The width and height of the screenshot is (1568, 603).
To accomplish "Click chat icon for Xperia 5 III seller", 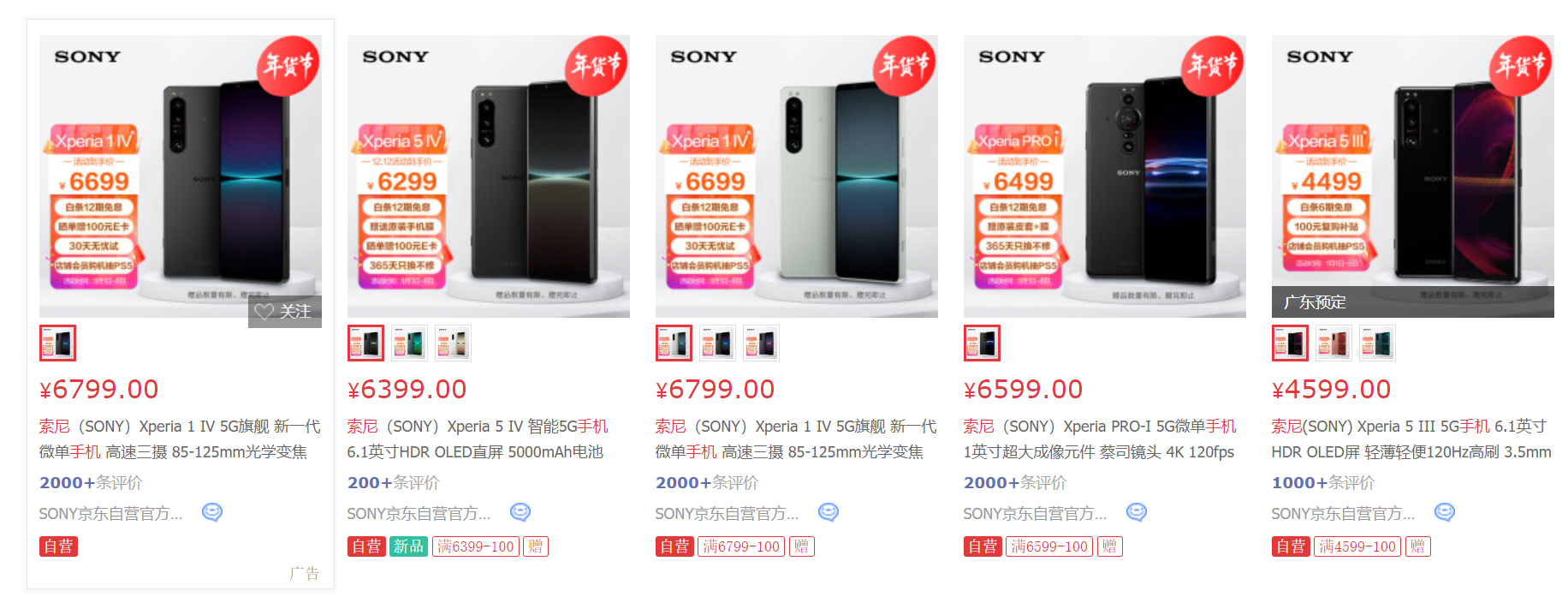I will click(x=1445, y=512).
